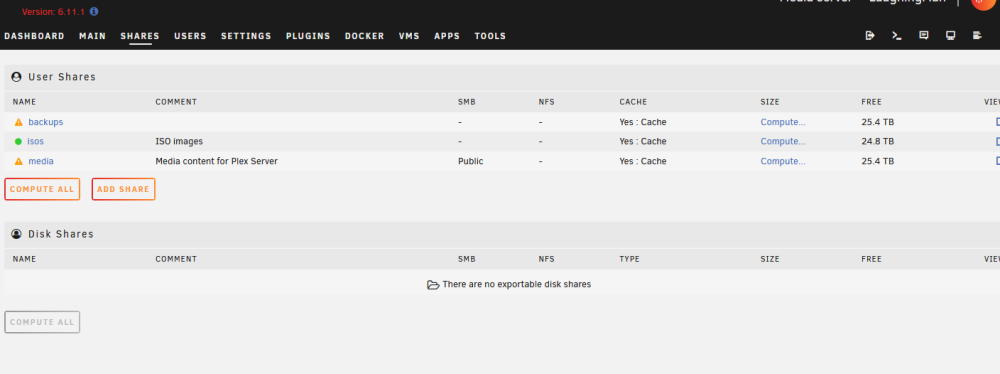Screen dimensions: 1000x374
Task: Click the green status dot beside isos
Action: coord(18,142)
